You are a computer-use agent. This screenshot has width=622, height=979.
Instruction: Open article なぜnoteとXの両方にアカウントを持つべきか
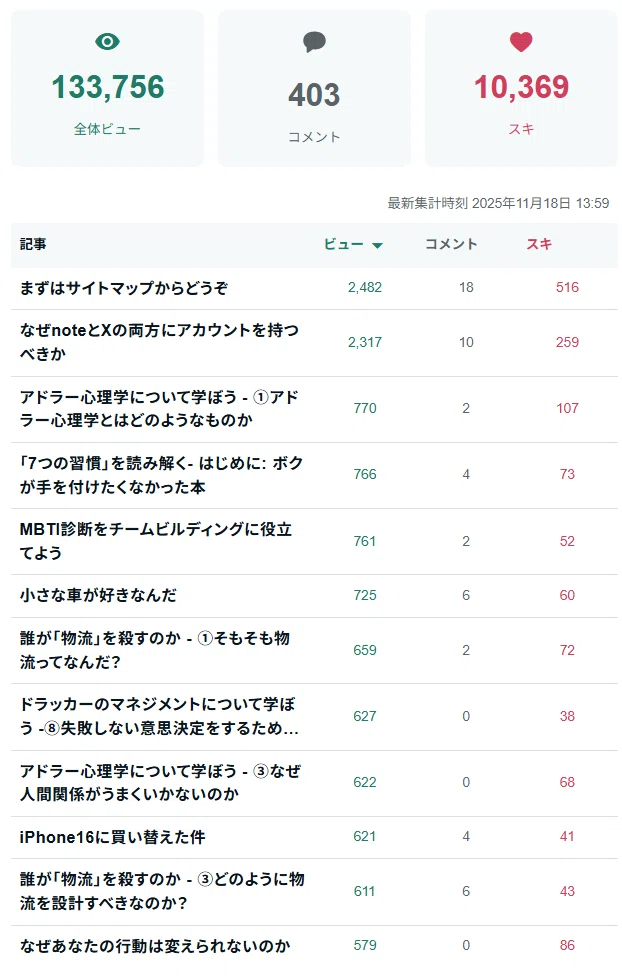[159, 342]
